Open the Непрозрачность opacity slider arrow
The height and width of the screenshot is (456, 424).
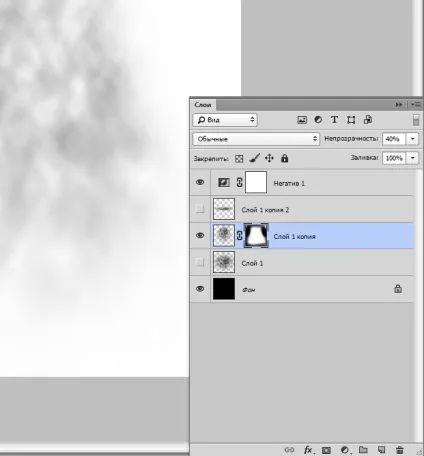pyautogui.click(x=413, y=139)
